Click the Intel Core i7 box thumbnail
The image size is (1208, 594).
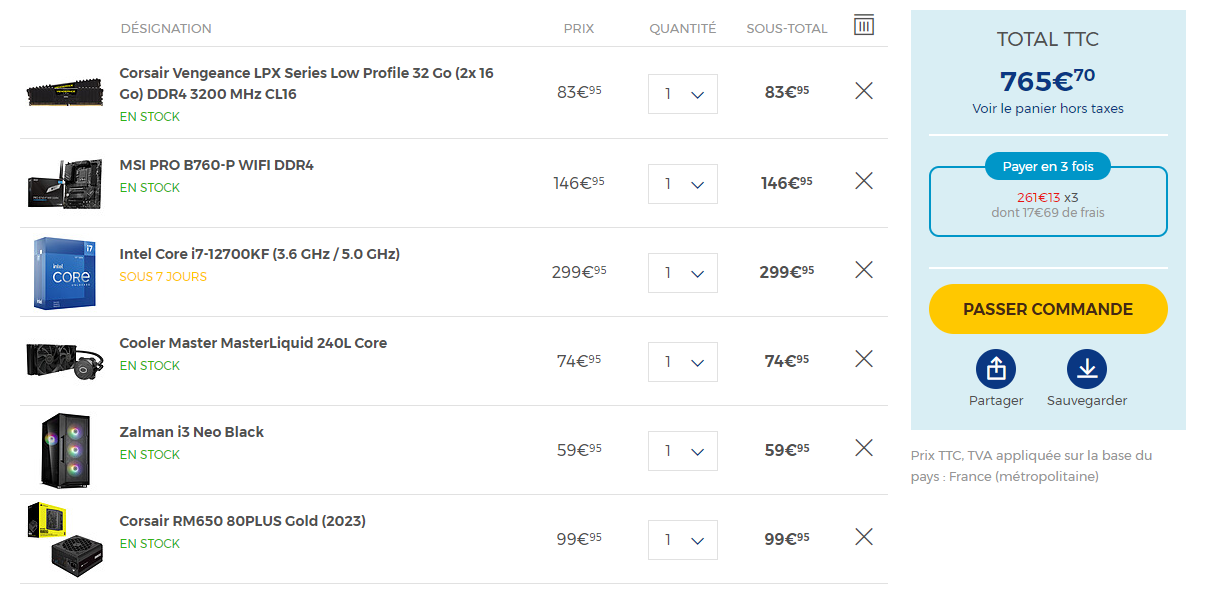point(65,273)
